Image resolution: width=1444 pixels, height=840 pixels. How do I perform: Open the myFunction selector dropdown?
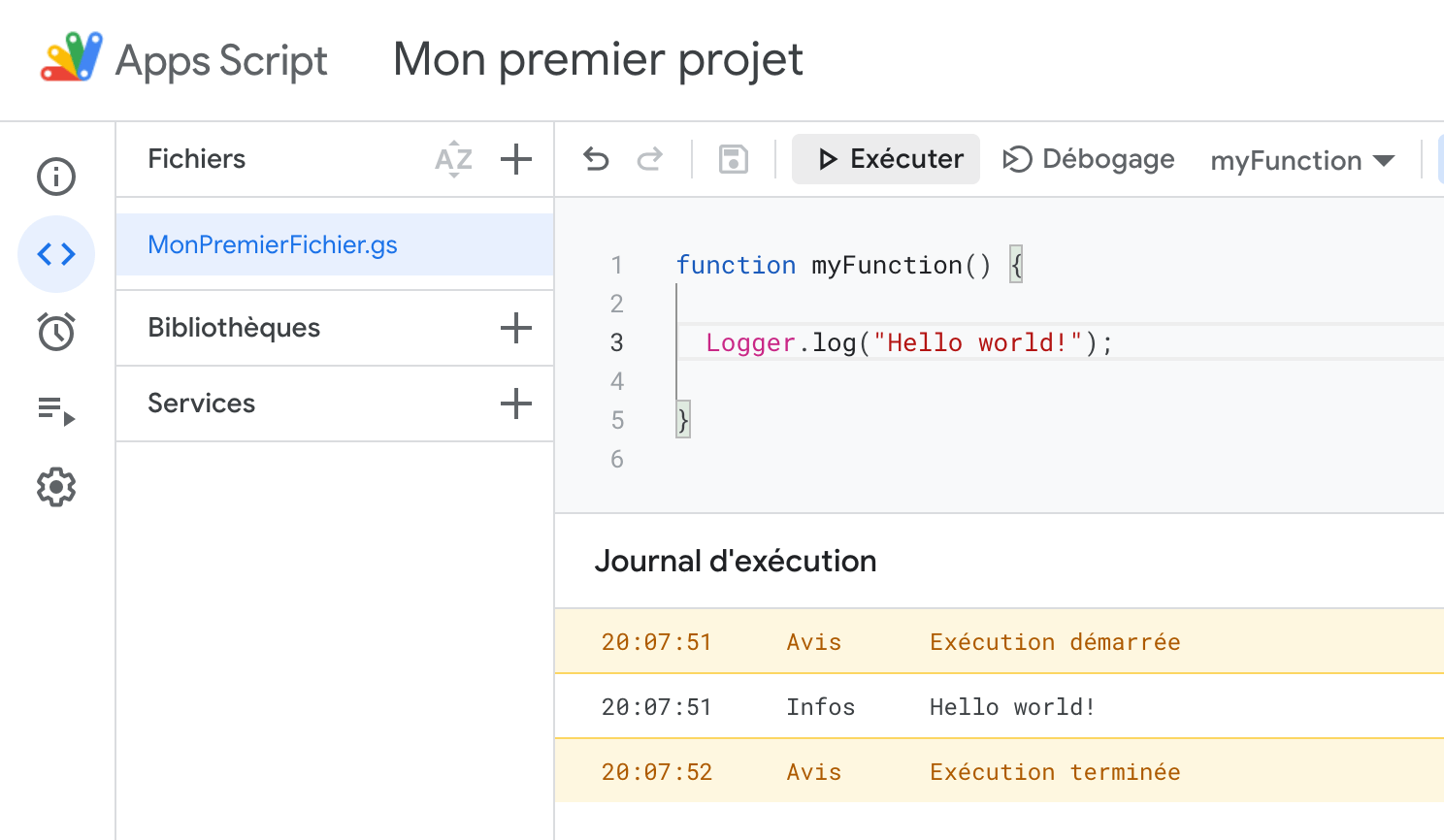click(1302, 160)
